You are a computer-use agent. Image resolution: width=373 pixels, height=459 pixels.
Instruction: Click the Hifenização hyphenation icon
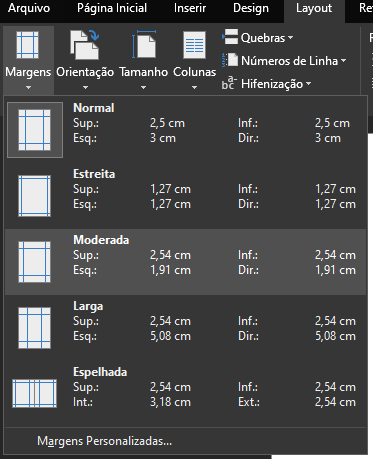click(x=229, y=83)
